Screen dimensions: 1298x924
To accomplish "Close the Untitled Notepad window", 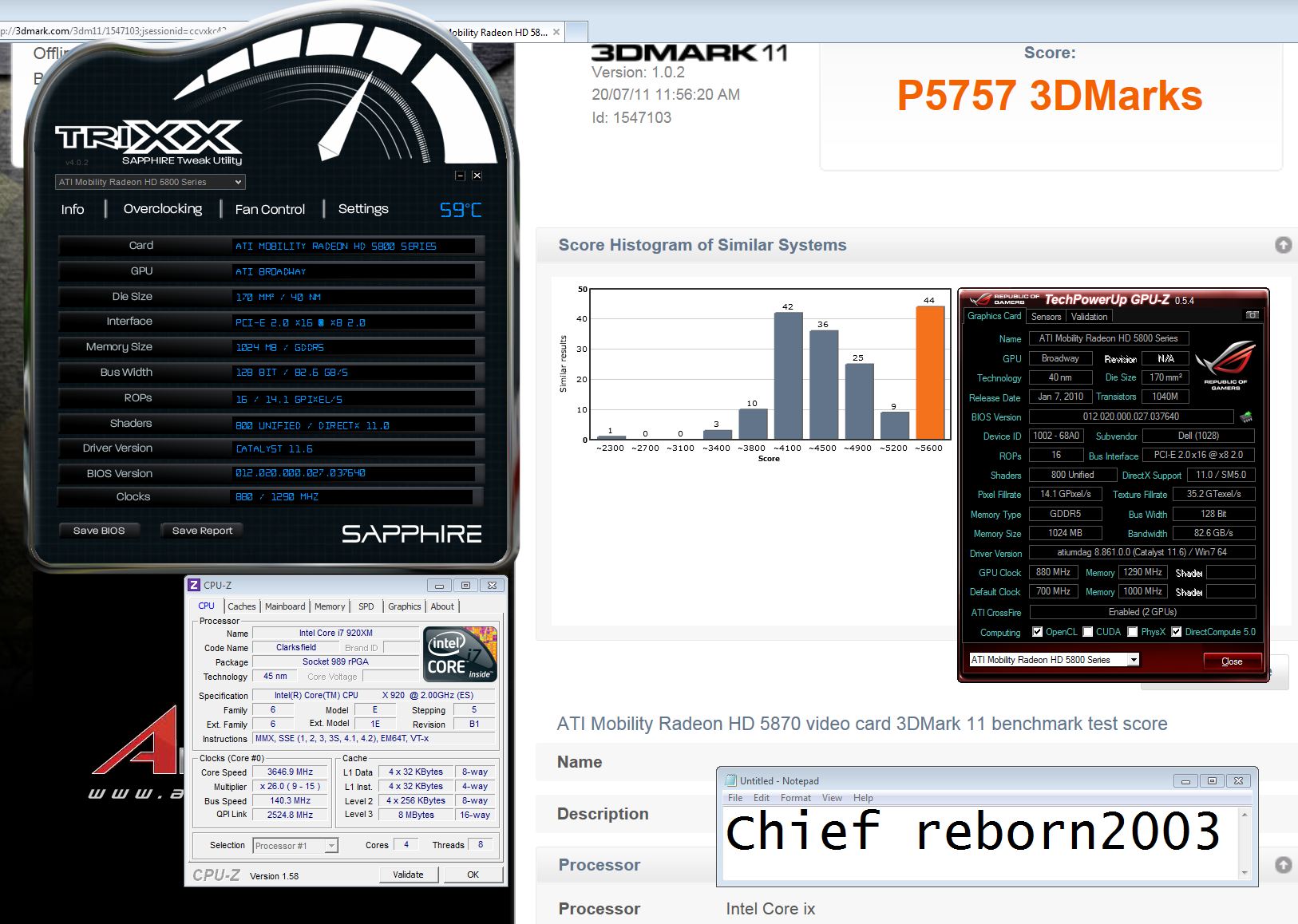I will [x=1238, y=780].
